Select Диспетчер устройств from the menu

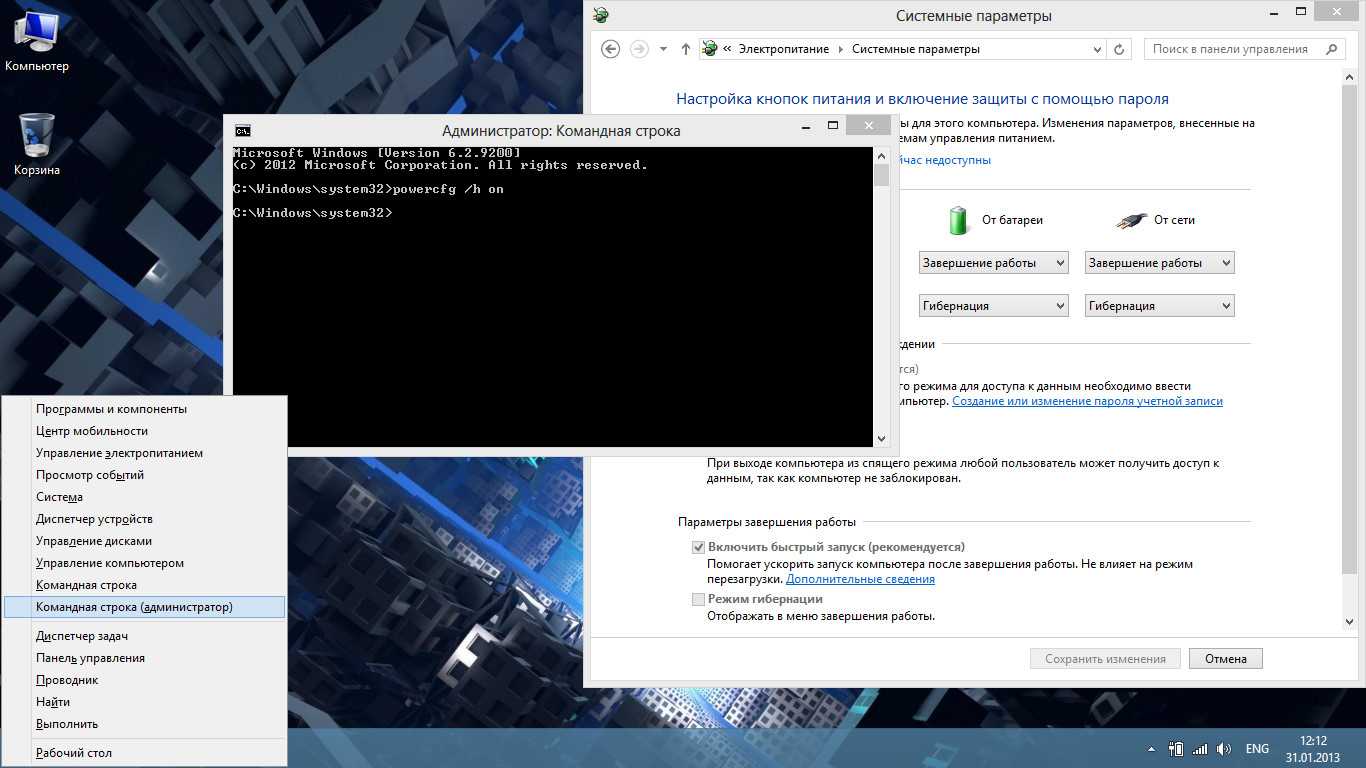(x=94, y=519)
